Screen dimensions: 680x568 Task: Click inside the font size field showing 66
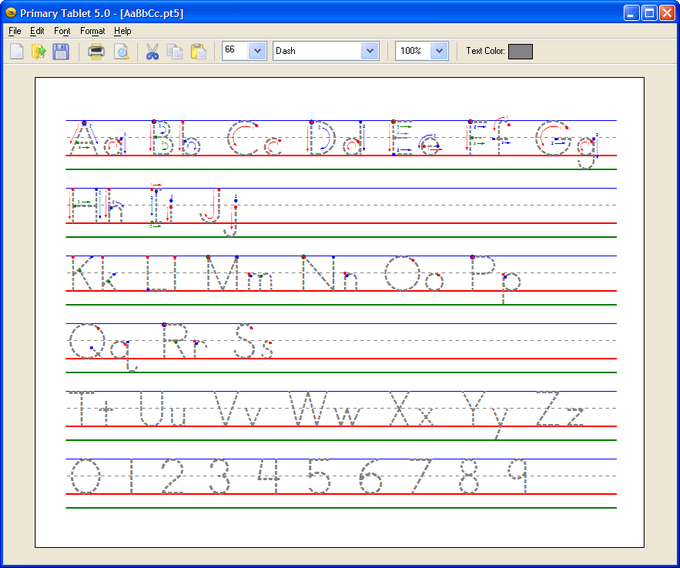tap(234, 51)
